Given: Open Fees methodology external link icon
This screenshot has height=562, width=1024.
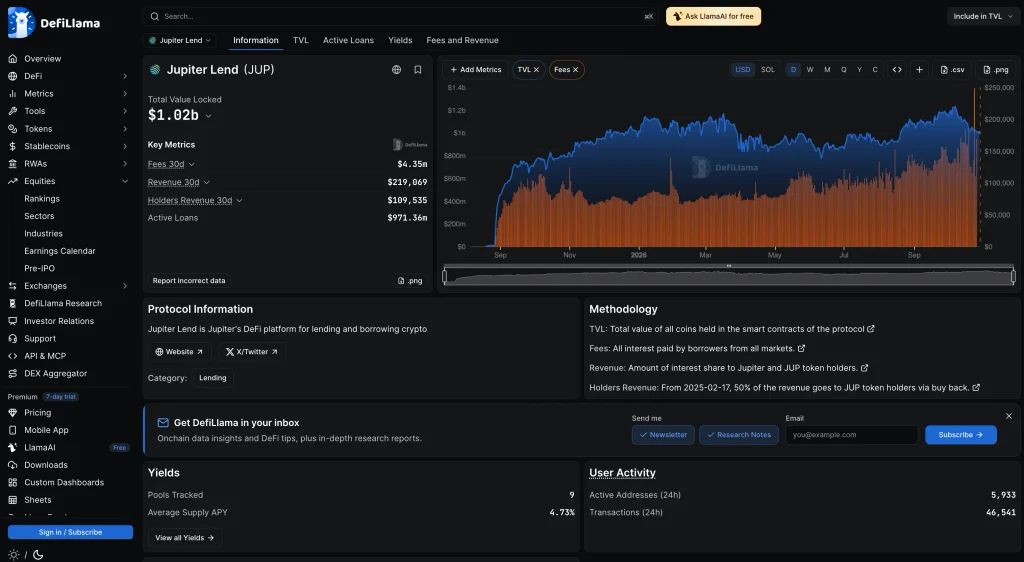Looking at the screenshot, I should click(x=801, y=349).
